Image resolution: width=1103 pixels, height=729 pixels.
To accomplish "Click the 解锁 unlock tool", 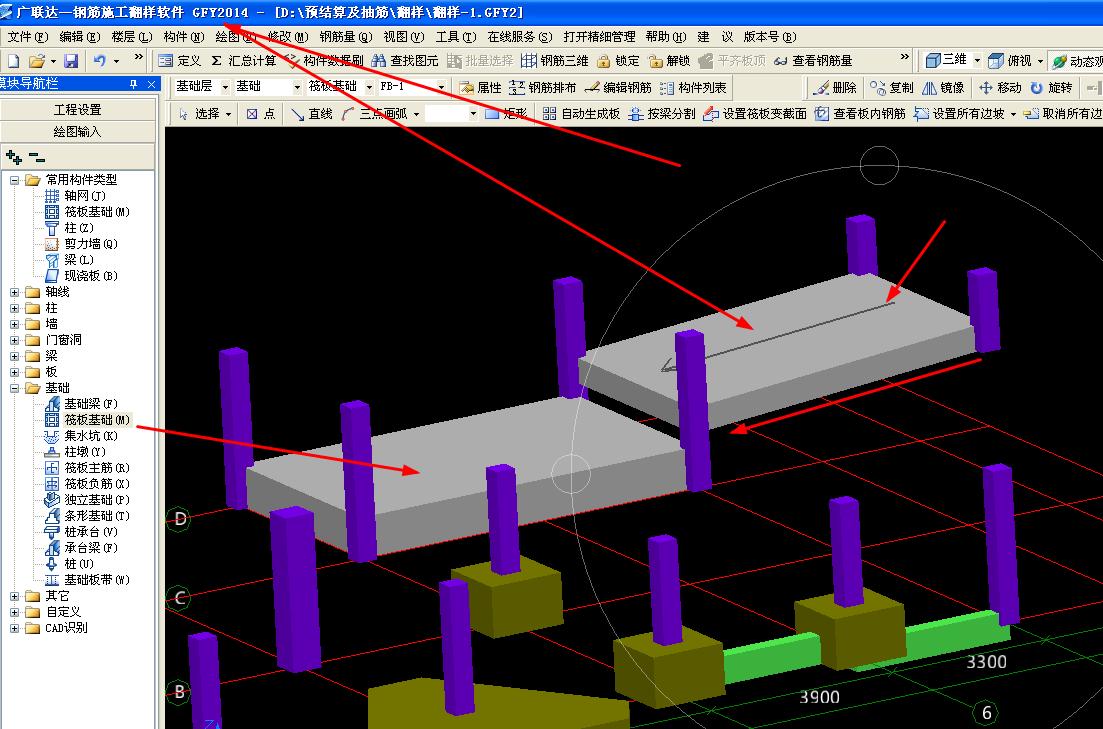I will [670, 61].
